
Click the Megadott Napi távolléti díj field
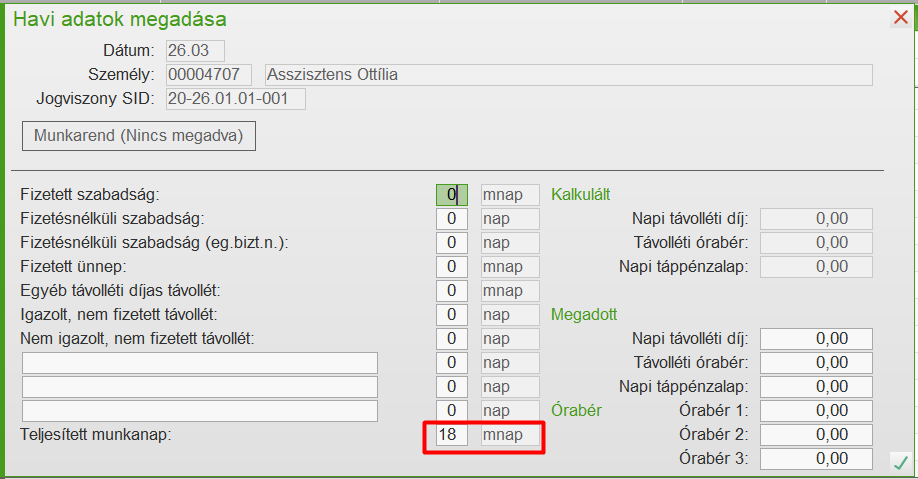click(816, 339)
